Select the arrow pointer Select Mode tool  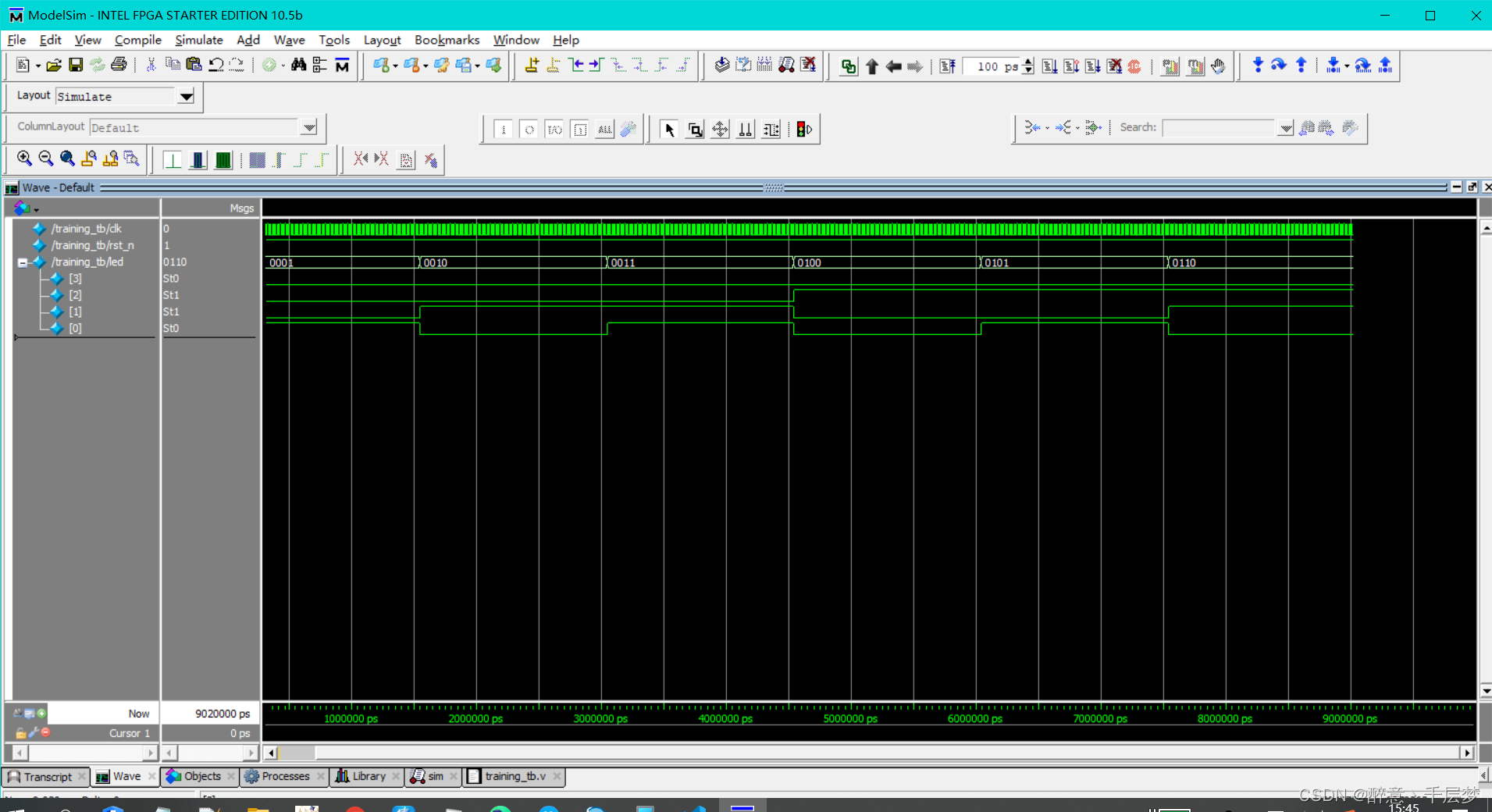pos(668,130)
